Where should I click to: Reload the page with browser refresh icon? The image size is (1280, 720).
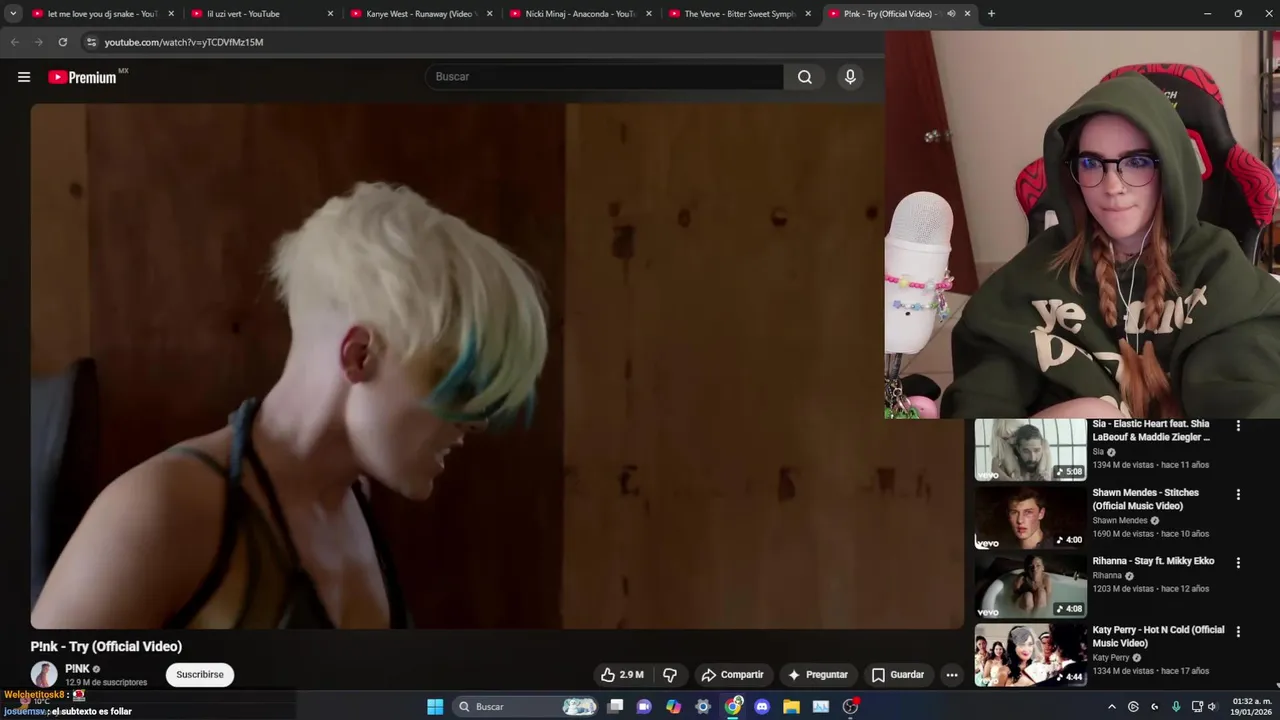63,42
